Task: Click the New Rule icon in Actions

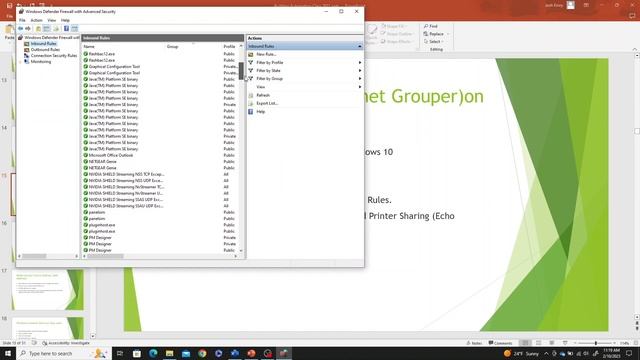Action: (251, 54)
